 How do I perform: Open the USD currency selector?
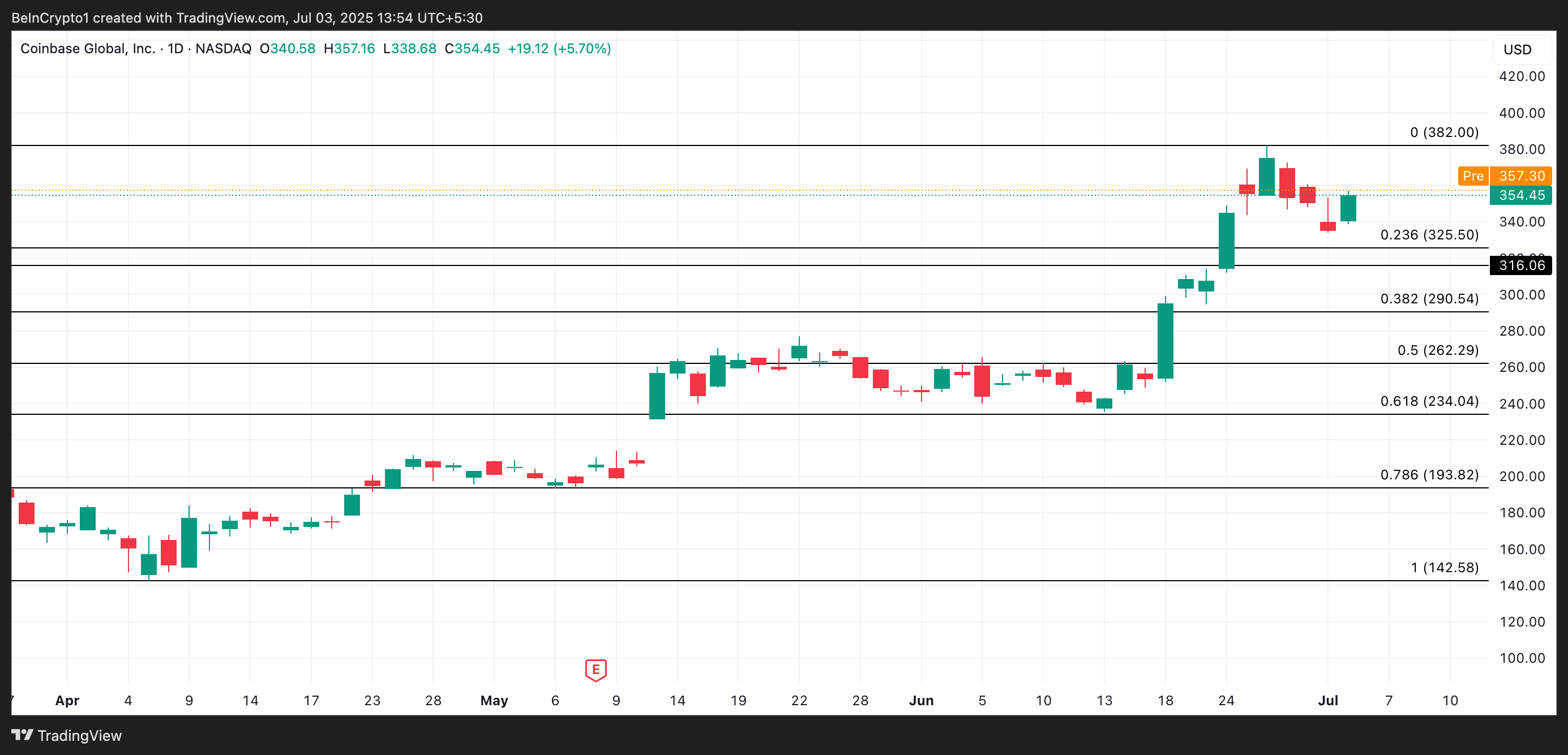click(1517, 50)
